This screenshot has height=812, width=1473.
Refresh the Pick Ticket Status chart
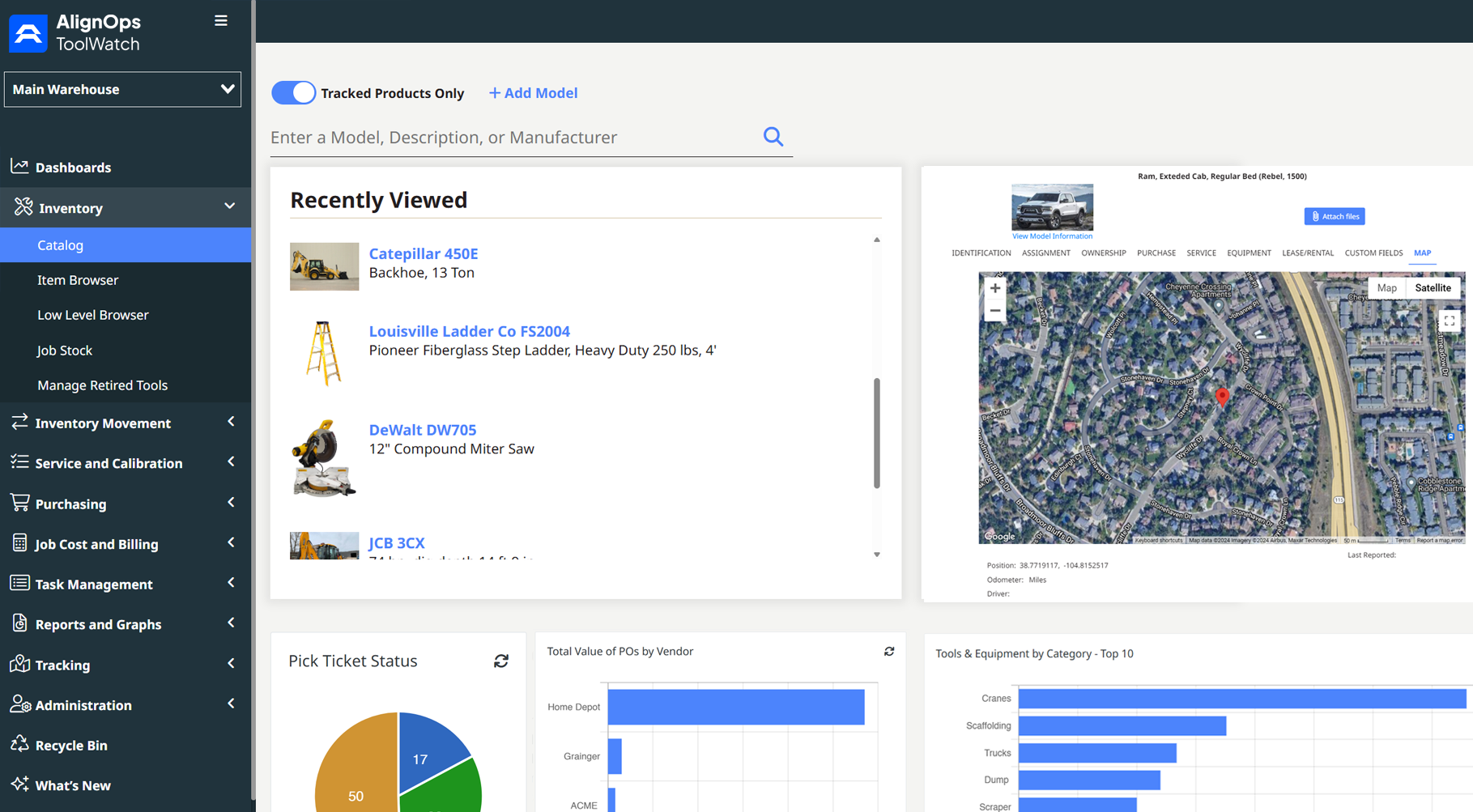pos(501,661)
